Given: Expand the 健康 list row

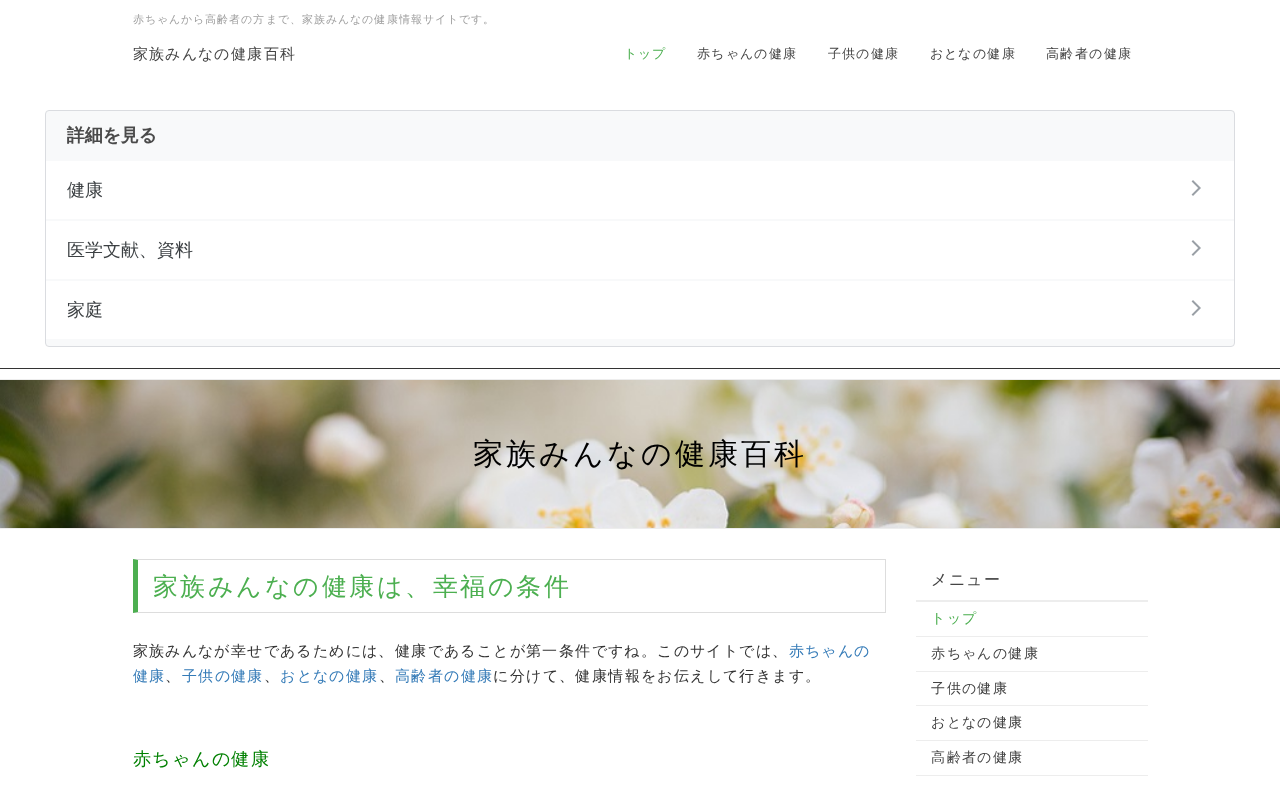Looking at the screenshot, I should (x=640, y=190).
